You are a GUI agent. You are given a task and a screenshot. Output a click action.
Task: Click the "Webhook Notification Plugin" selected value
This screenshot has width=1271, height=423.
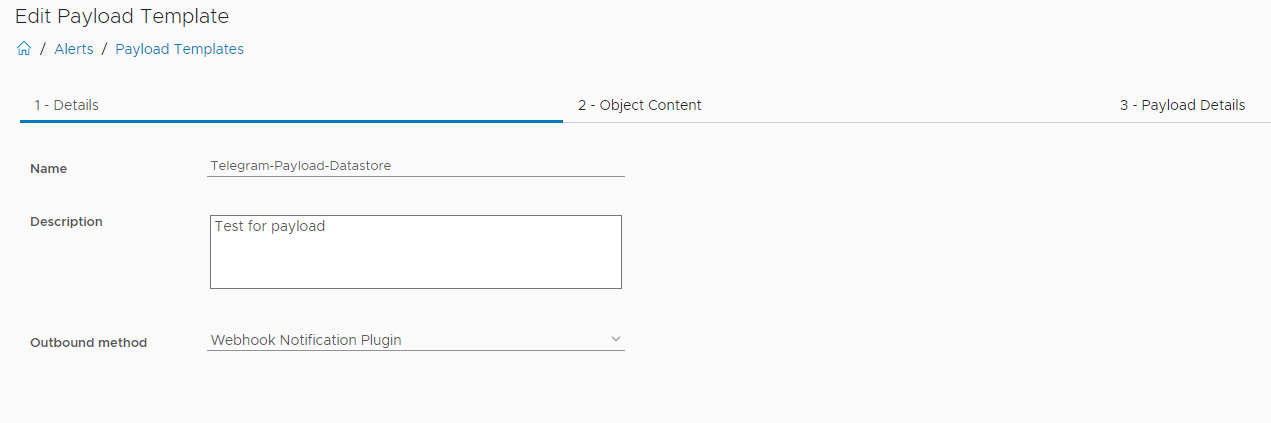(x=306, y=340)
